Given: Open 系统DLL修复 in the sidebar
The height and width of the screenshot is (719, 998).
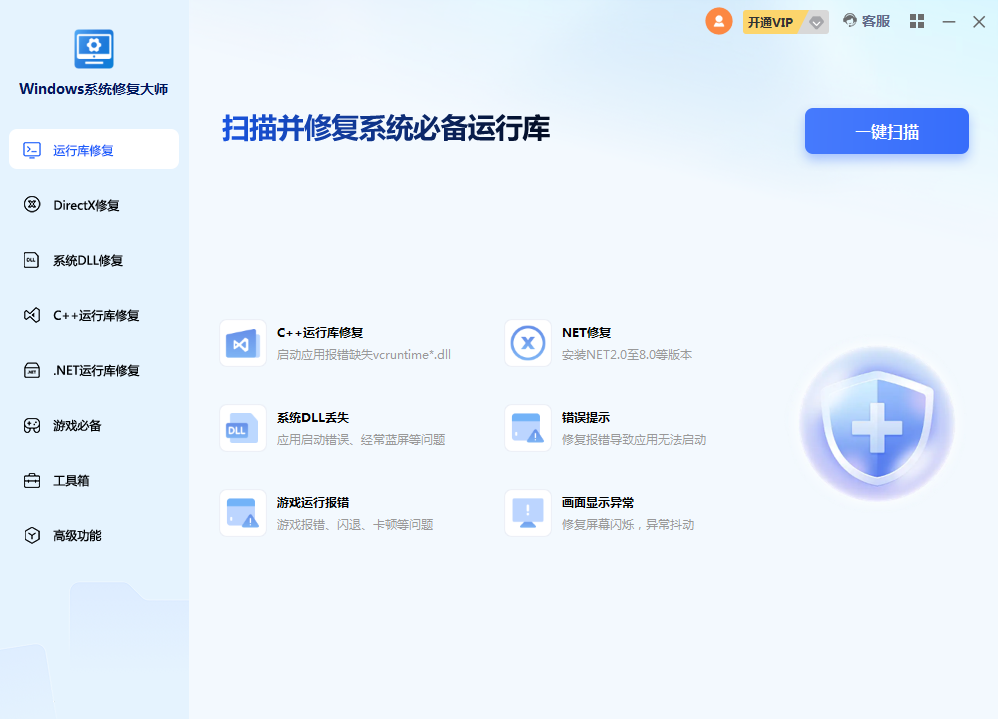Looking at the screenshot, I should point(94,260).
